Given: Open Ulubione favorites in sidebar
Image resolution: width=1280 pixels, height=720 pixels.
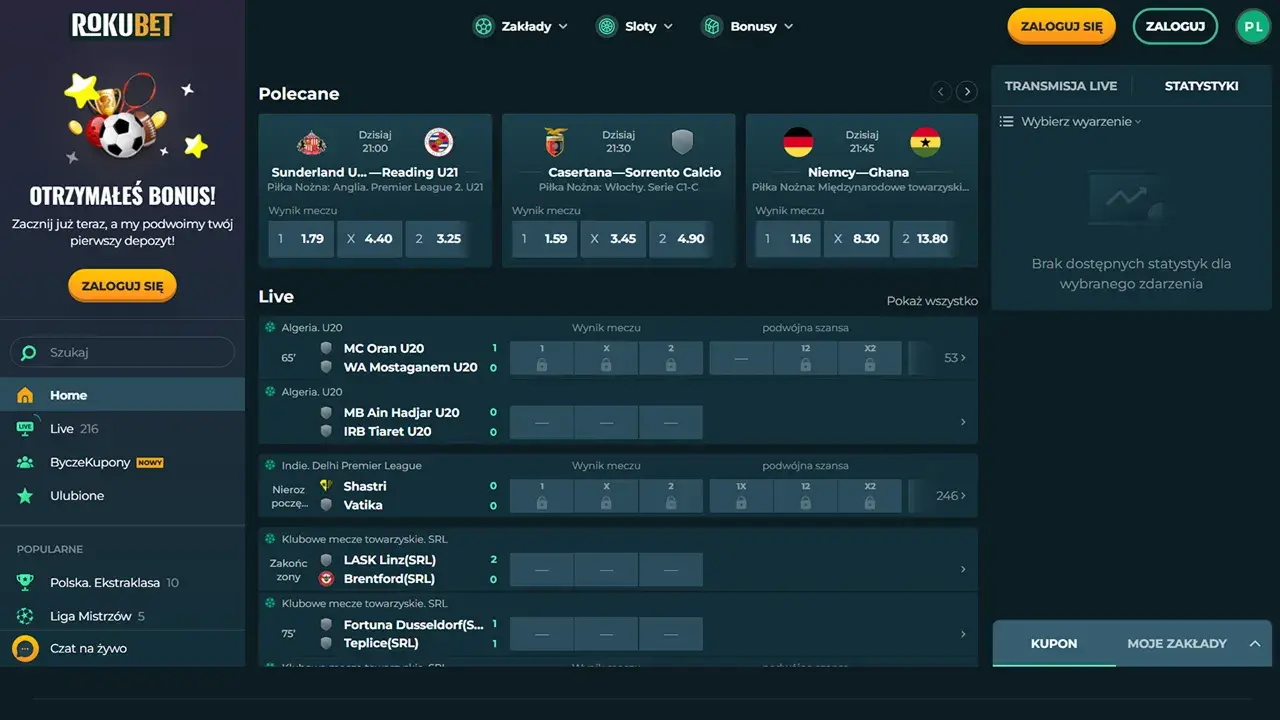Looking at the screenshot, I should click(122, 495).
